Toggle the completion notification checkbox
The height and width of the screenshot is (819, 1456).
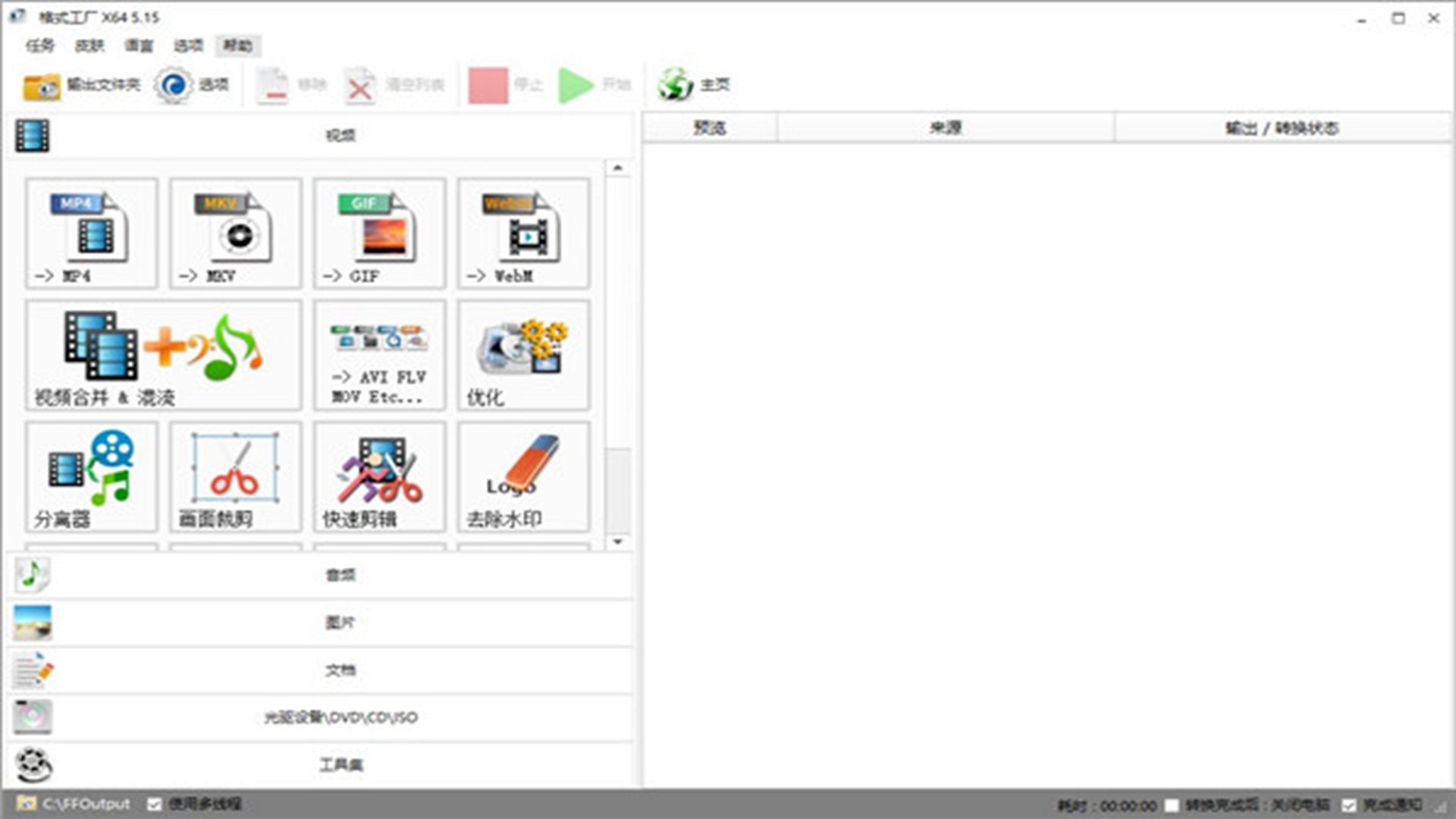point(1349,805)
